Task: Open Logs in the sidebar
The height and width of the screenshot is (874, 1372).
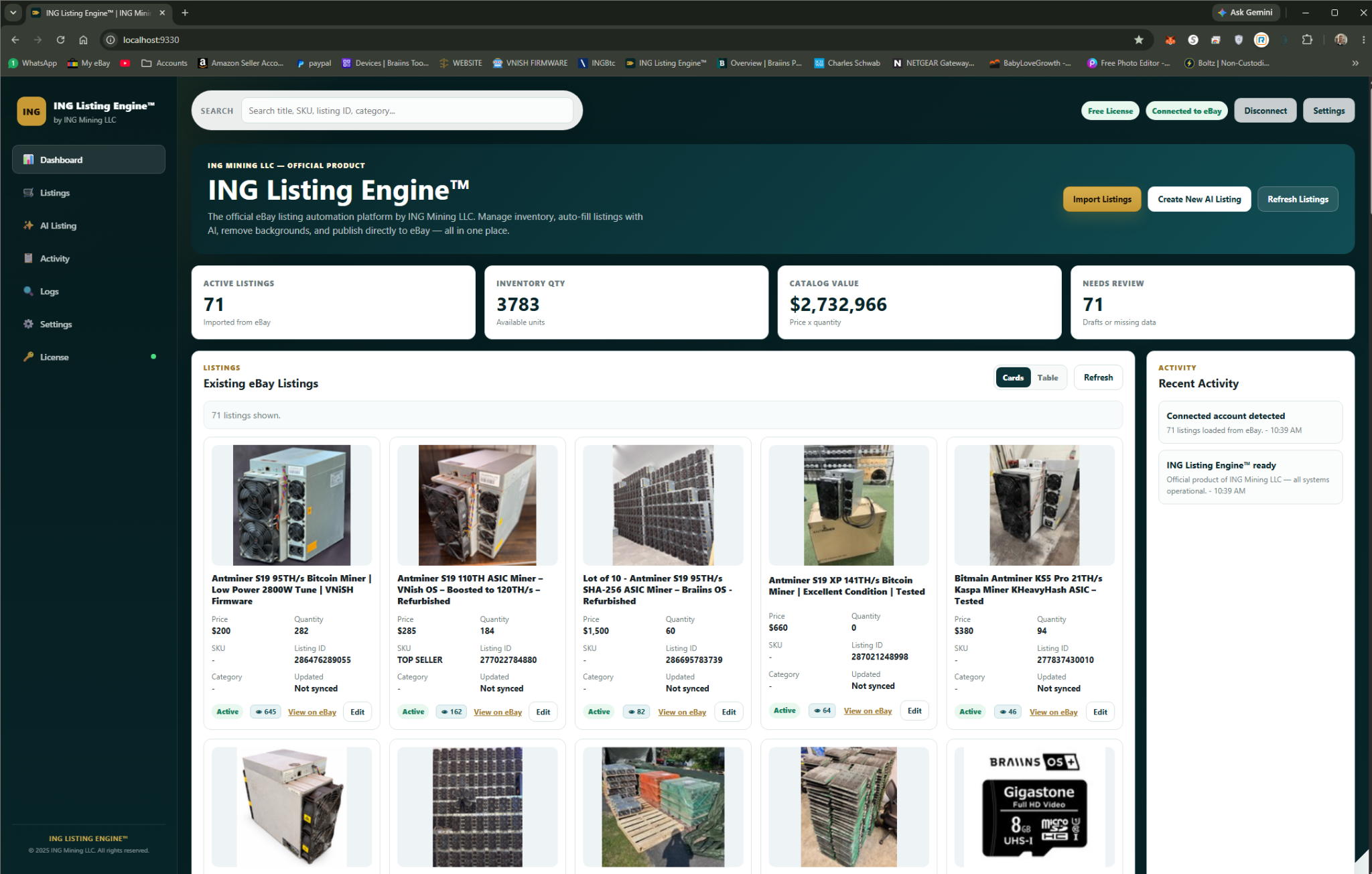Action: click(x=88, y=291)
